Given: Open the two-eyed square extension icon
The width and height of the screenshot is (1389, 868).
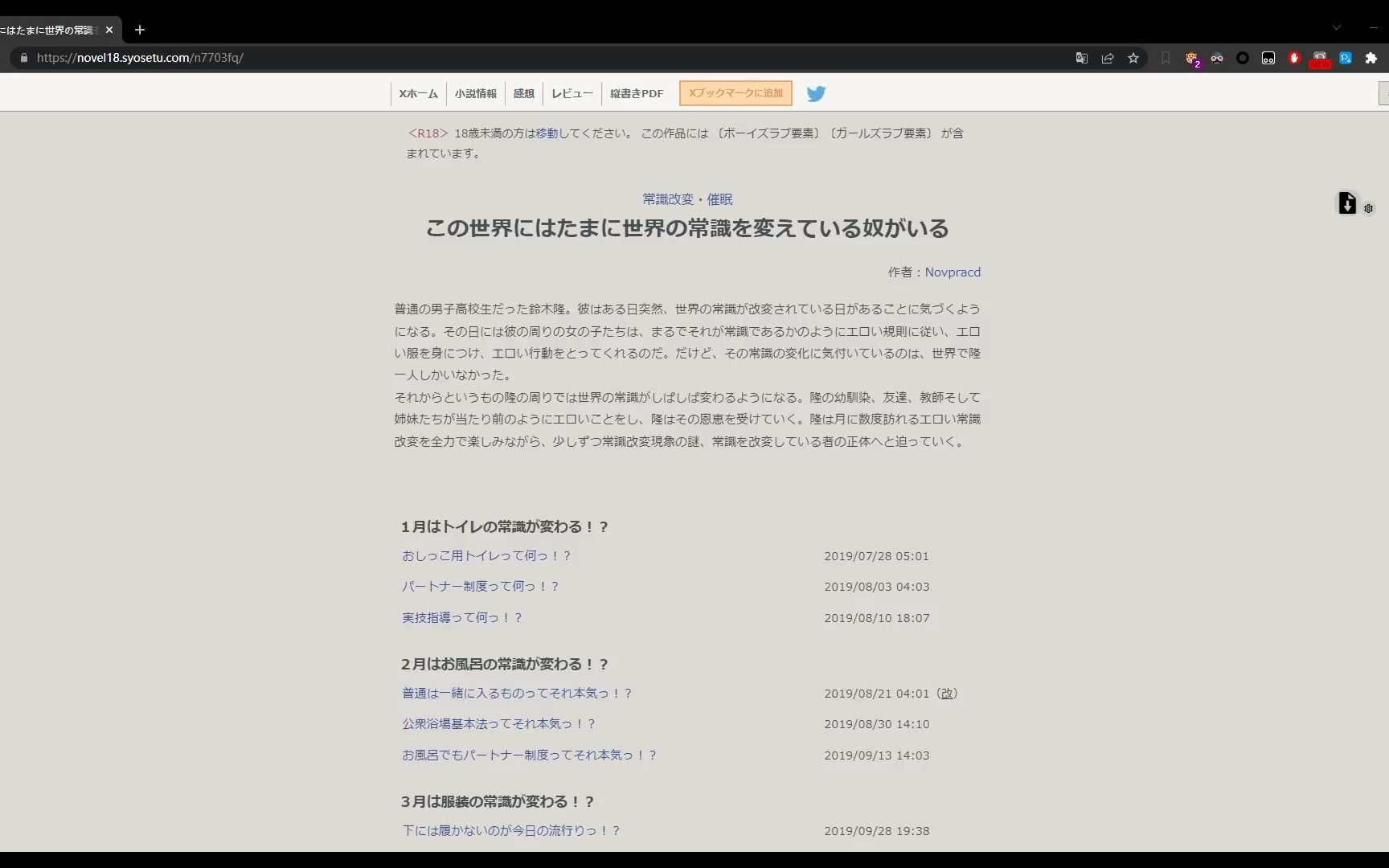Looking at the screenshot, I should coord(1268,58).
